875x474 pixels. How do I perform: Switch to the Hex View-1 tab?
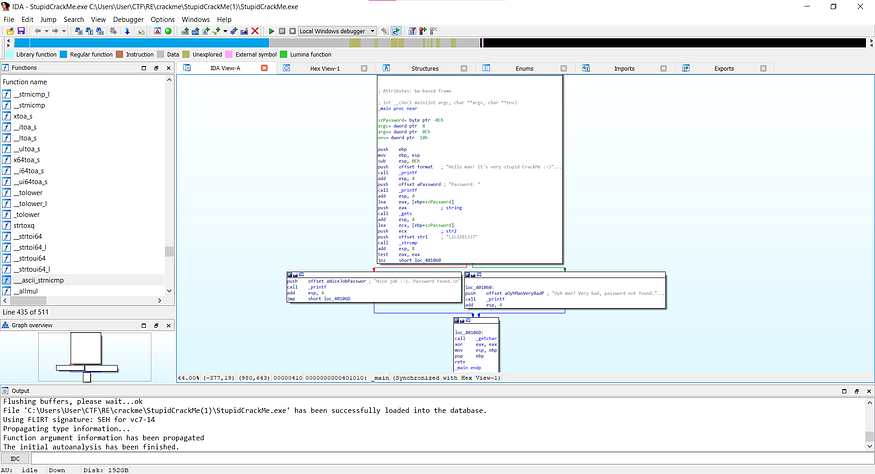325,69
